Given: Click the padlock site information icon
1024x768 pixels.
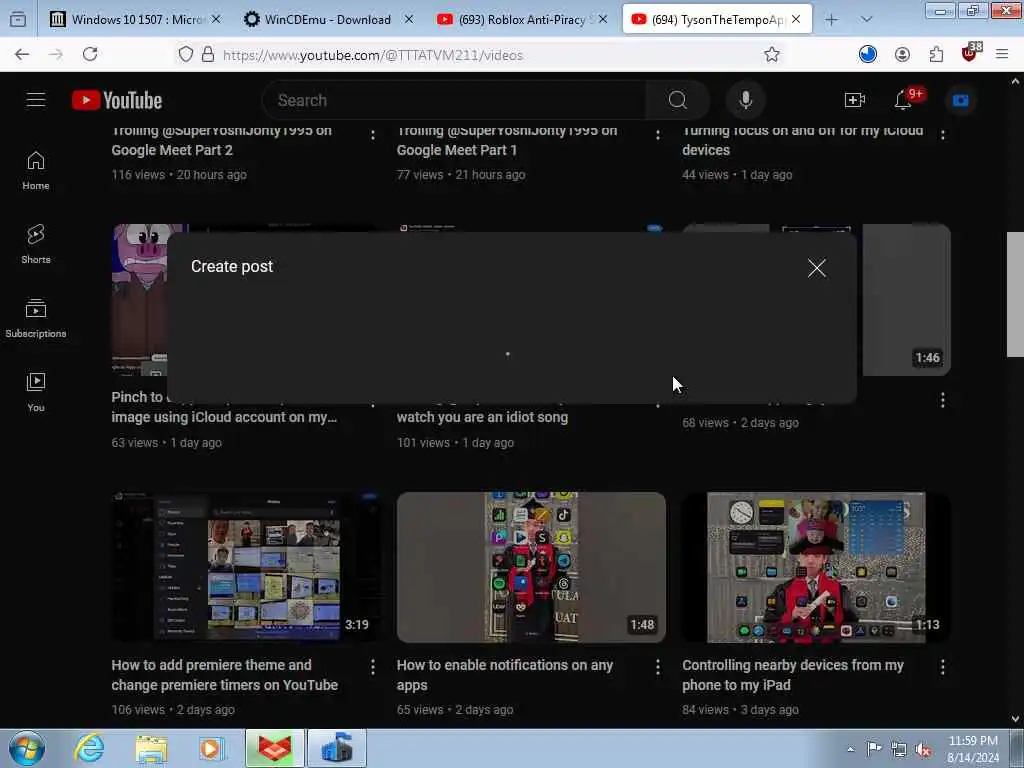Looking at the screenshot, I should pyautogui.click(x=208, y=55).
